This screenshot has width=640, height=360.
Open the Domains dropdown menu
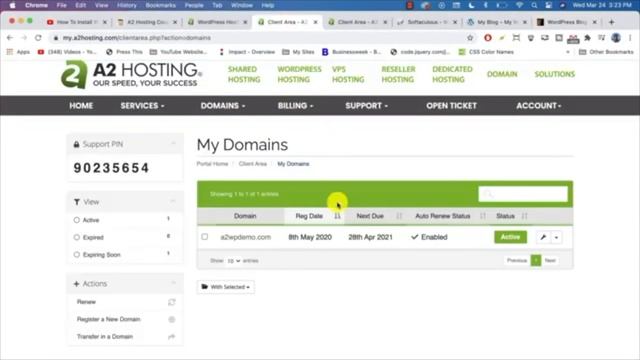tap(223, 106)
